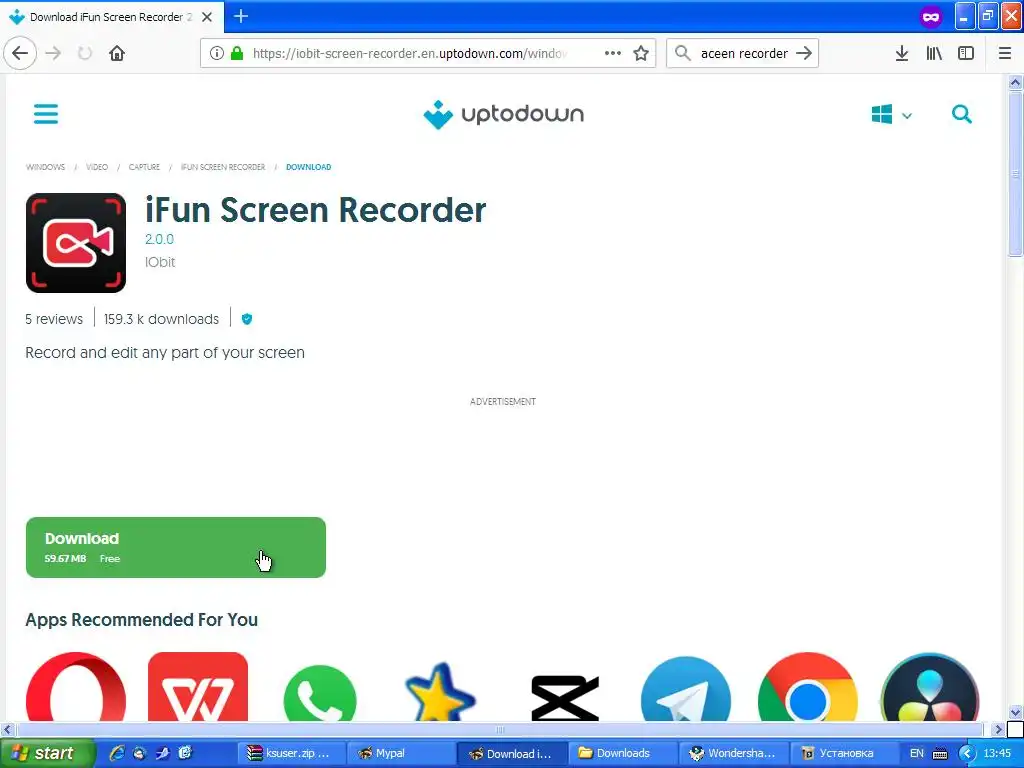Switch to Установка taskbar window
The width and height of the screenshot is (1024, 768).
click(x=844, y=754)
